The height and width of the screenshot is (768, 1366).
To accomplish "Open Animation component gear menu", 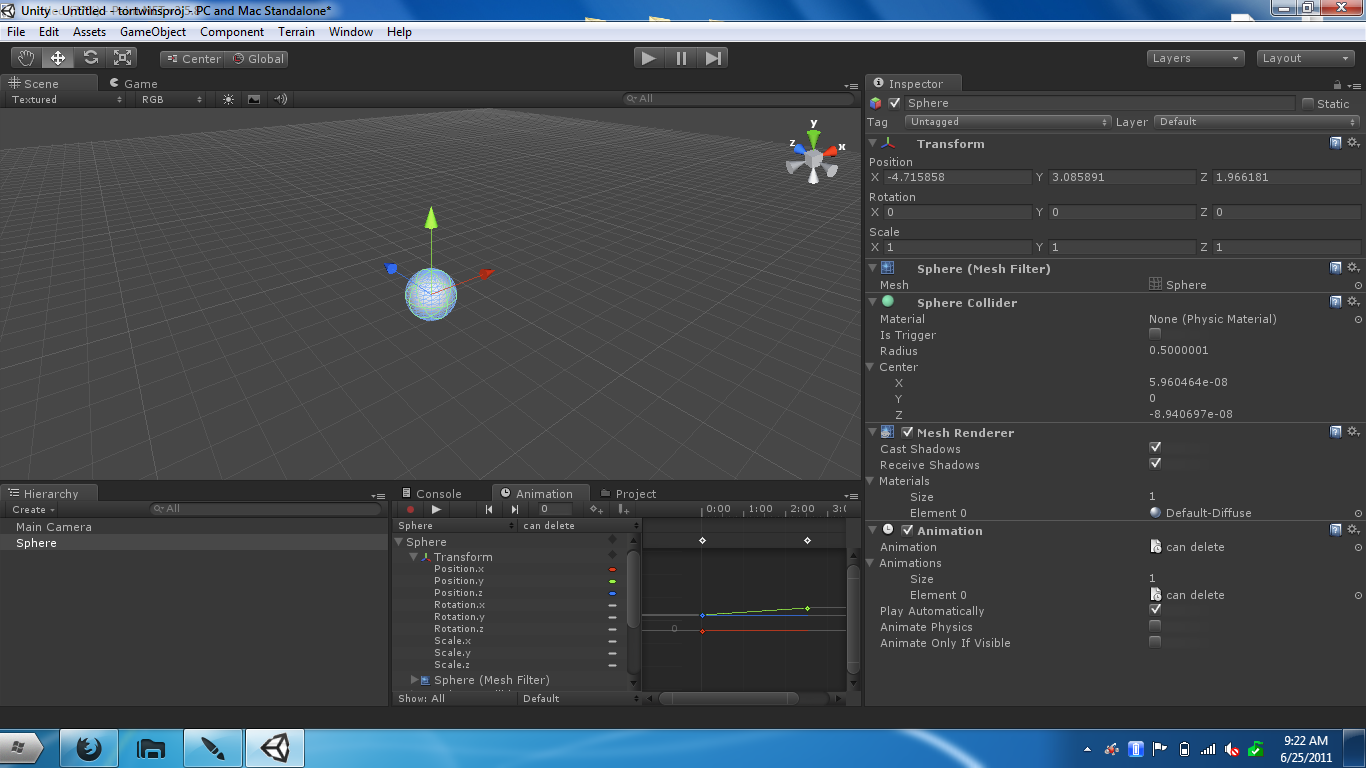I will (1353, 530).
